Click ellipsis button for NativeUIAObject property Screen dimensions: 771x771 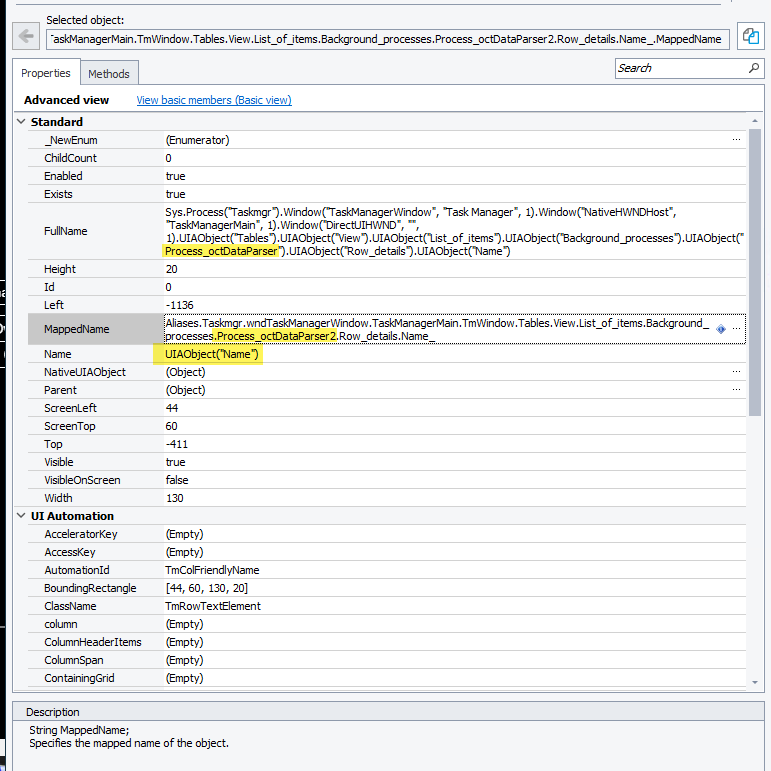(736, 372)
